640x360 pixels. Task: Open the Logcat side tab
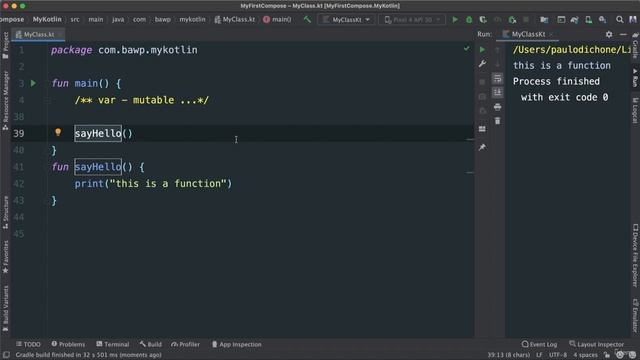tap(635, 110)
